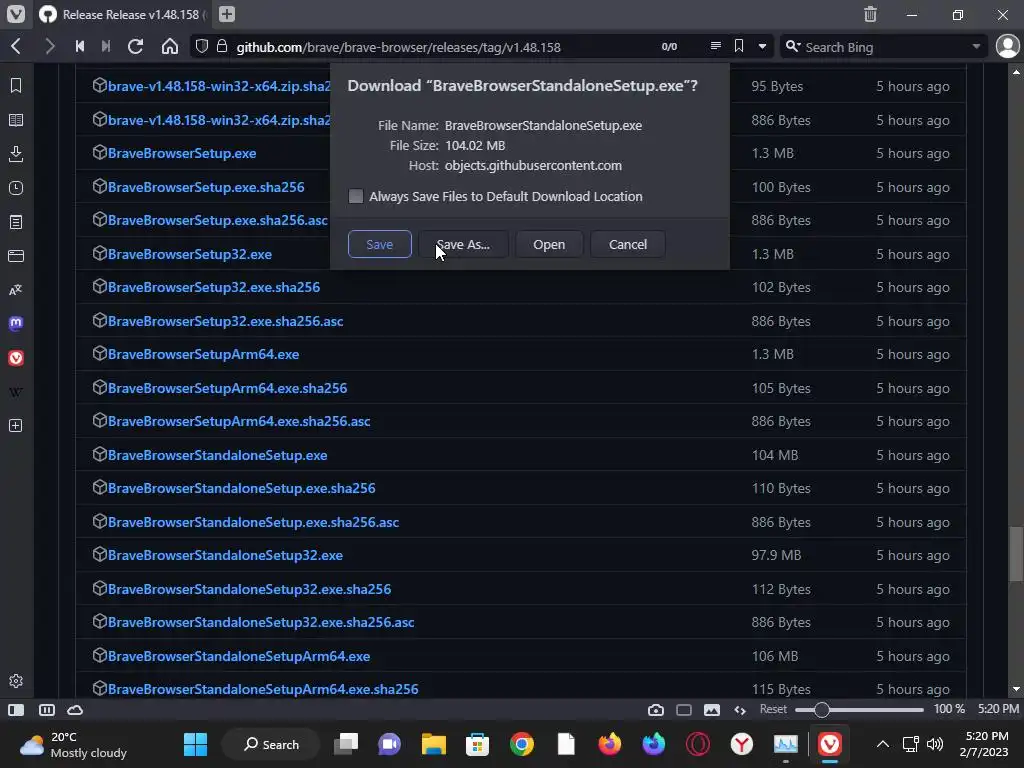Open BraveBrowserStandaloneSetup32.exe link
Viewport: 1024px width, 768px height.
pyautogui.click(x=225, y=555)
